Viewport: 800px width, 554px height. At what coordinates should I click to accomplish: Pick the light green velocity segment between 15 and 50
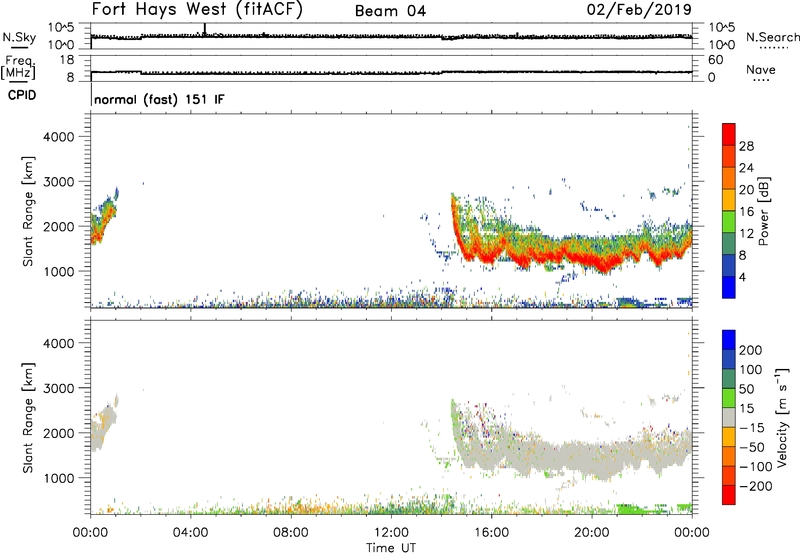[729, 398]
